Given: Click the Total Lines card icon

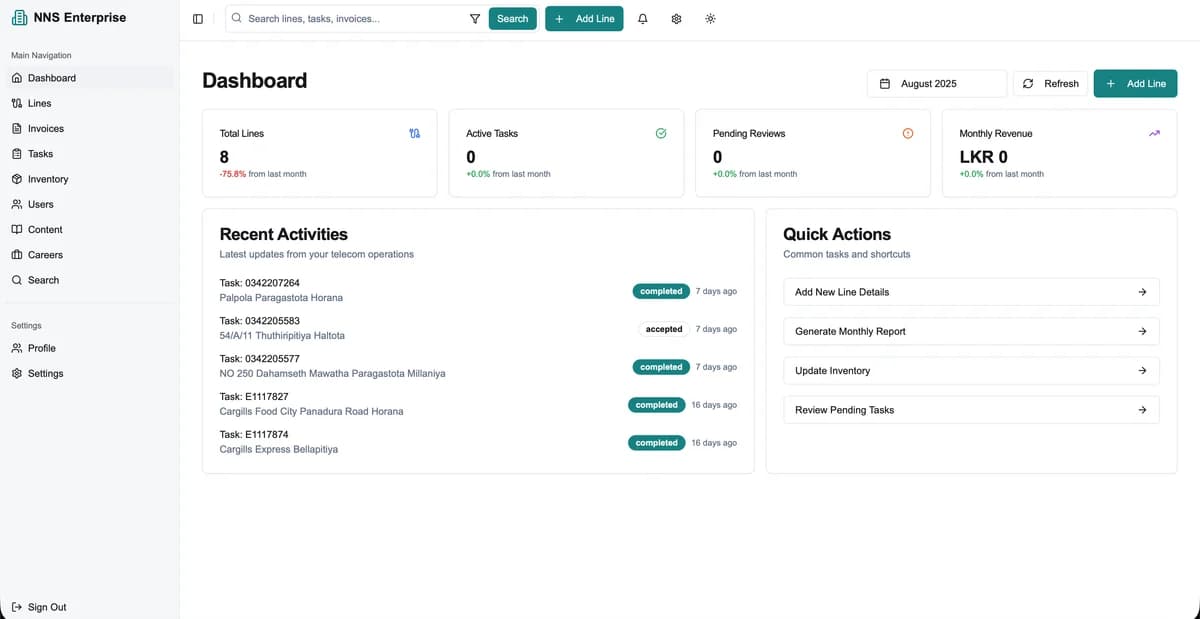Looking at the screenshot, I should pos(415,133).
